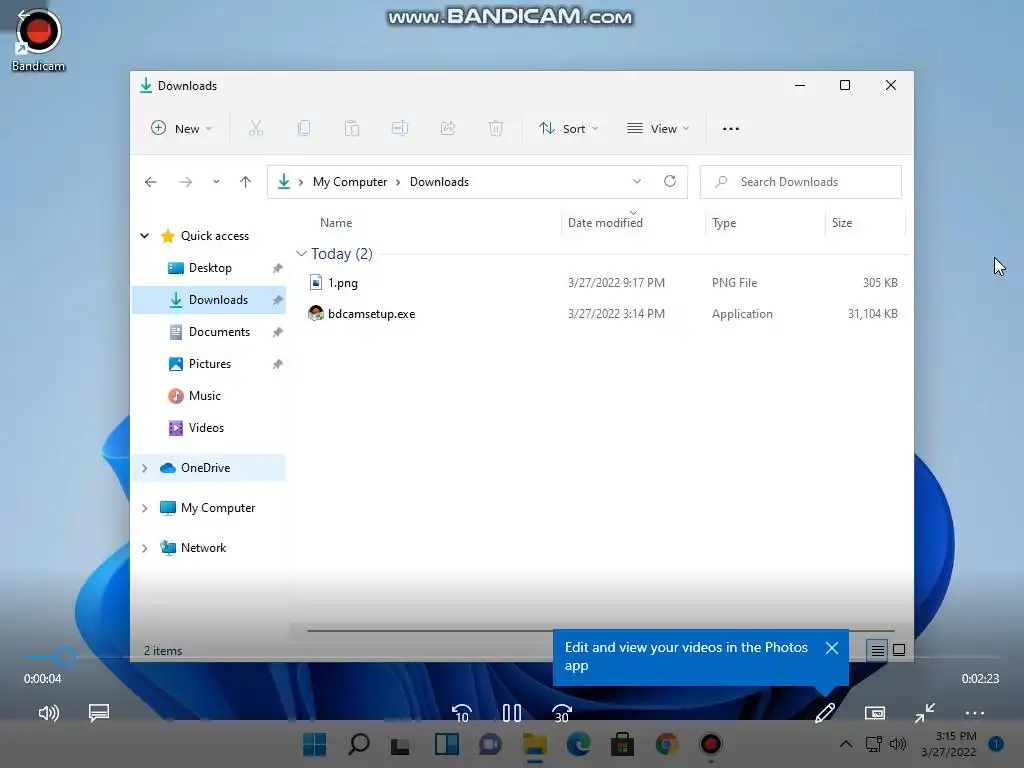Go up one folder level arrow
This screenshot has width=1024, height=768.
tap(246, 182)
